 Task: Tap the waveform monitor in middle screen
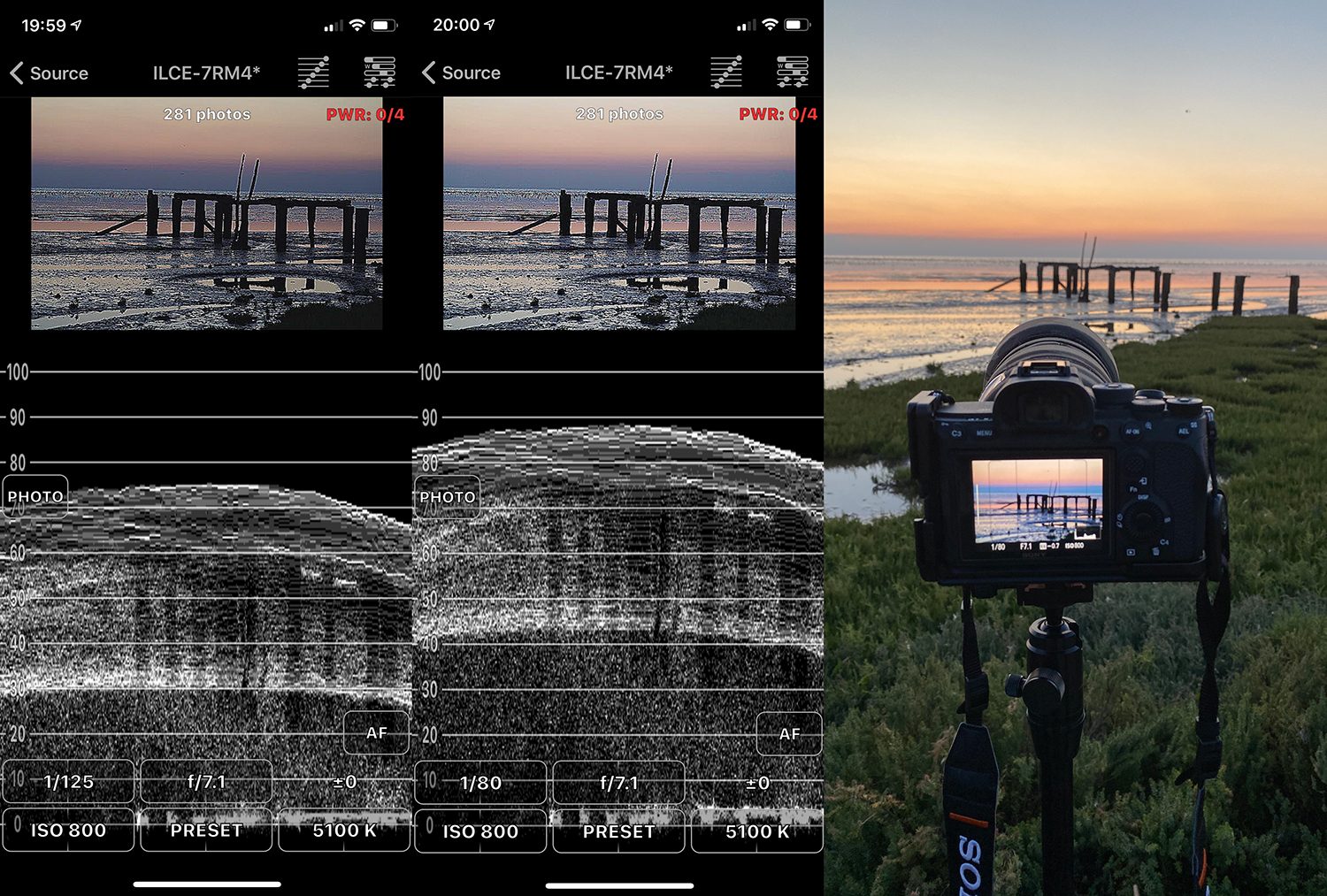[x=618, y=601]
